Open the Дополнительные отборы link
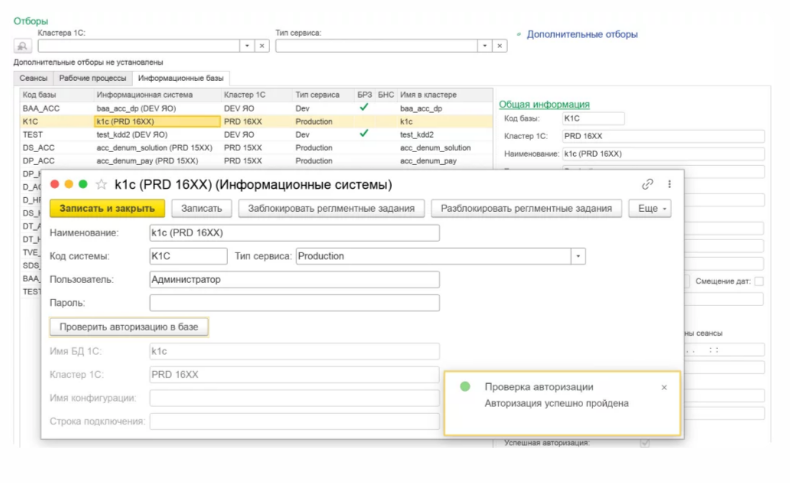Screen dimensions: 790x483 point(583,34)
